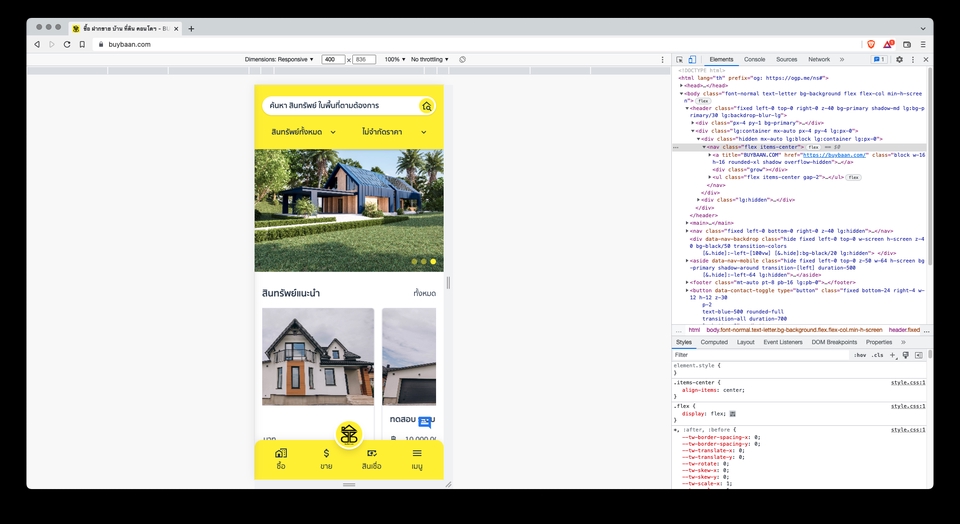Switch to the Console tab
960x524 pixels.
(x=754, y=59)
